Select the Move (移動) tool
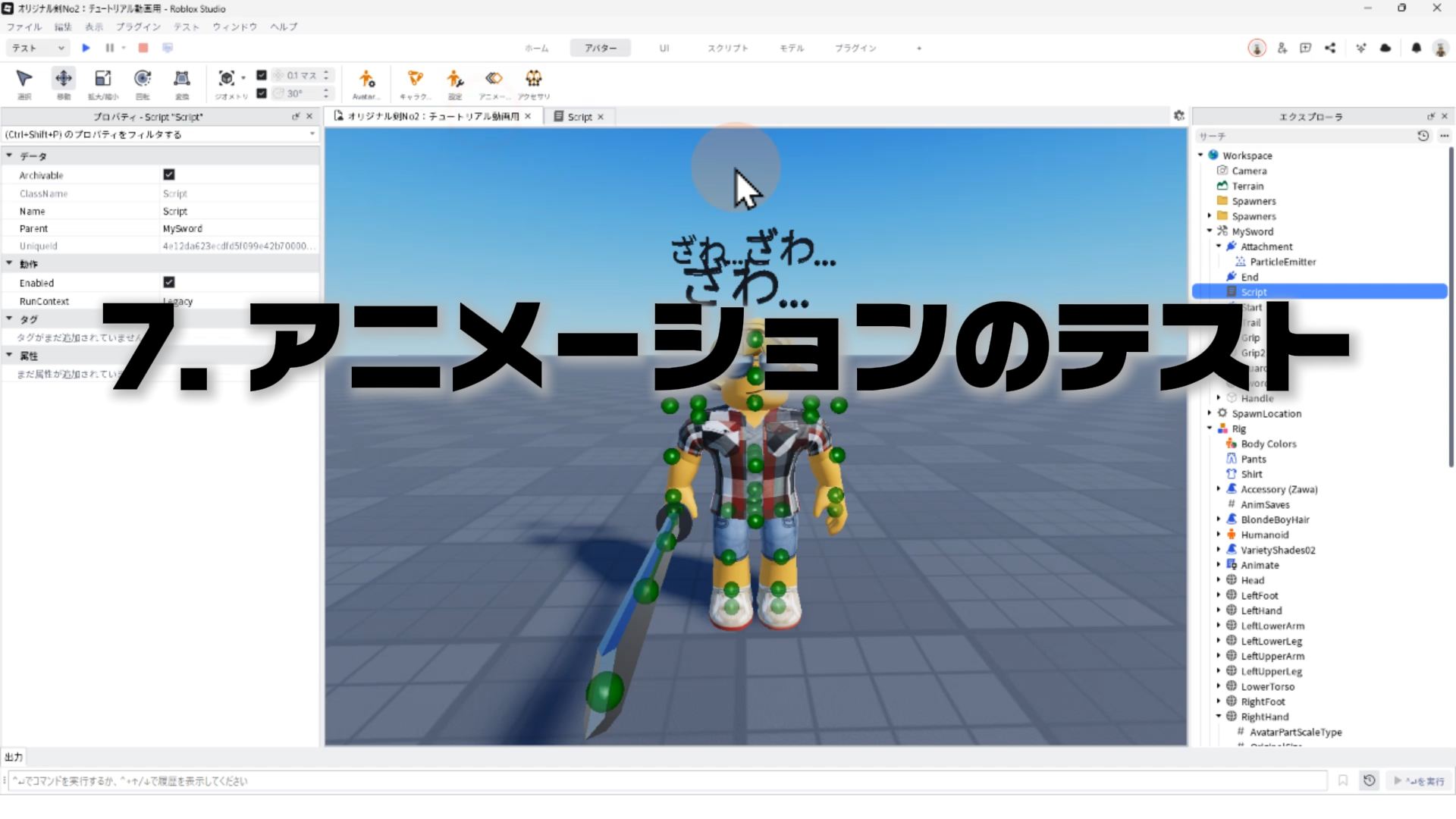The height and width of the screenshot is (819, 1456). [x=64, y=79]
